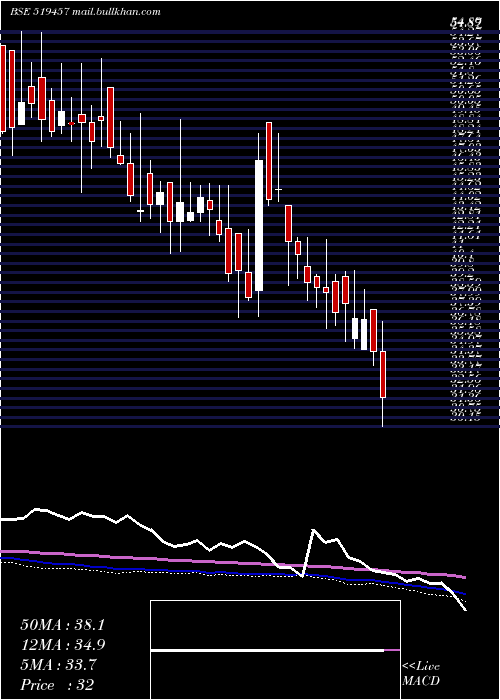Click the Price : 32 value
Image resolution: width=500 pixels, height=700 pixels.
[57, 685]
